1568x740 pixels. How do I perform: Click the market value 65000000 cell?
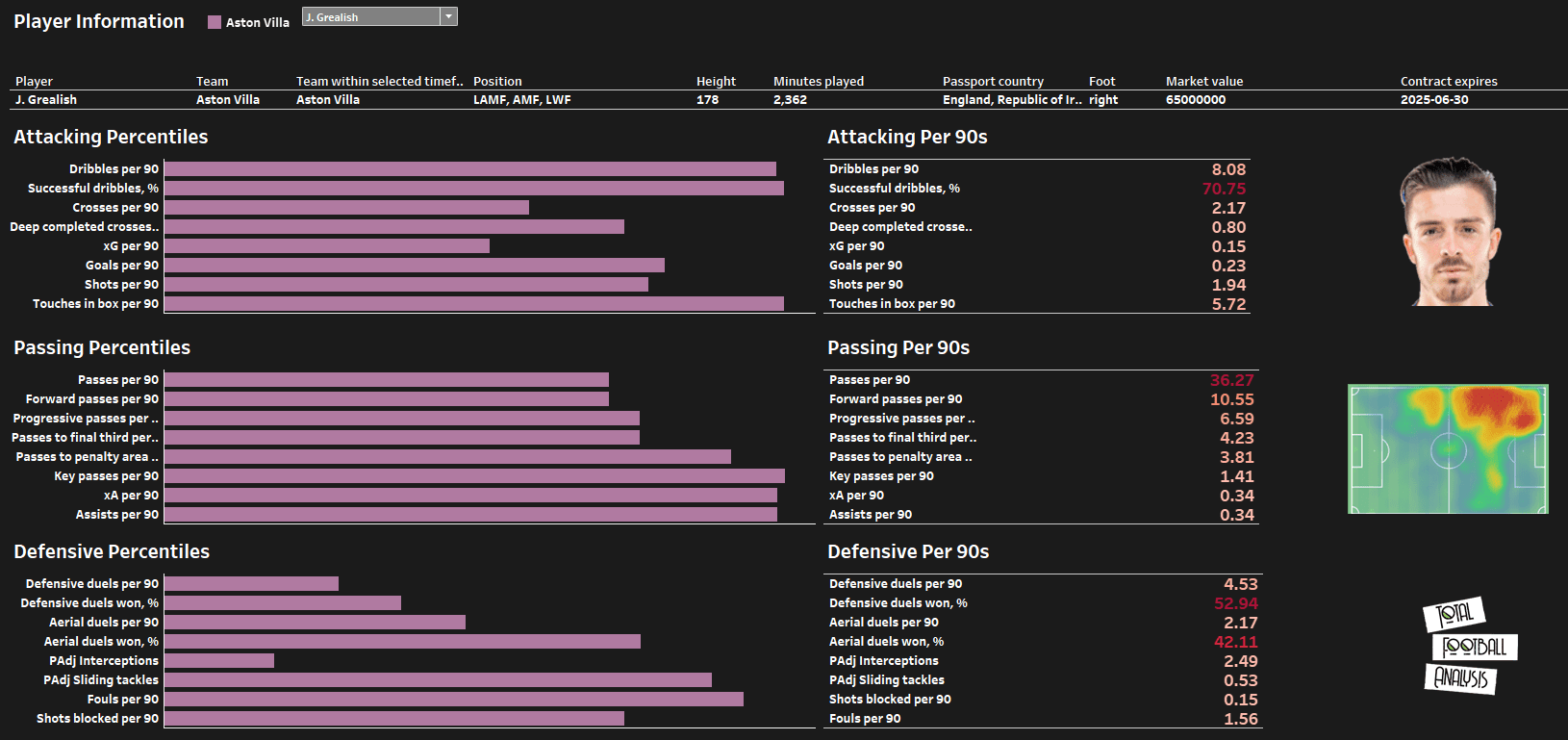(x=1196, y=100)
